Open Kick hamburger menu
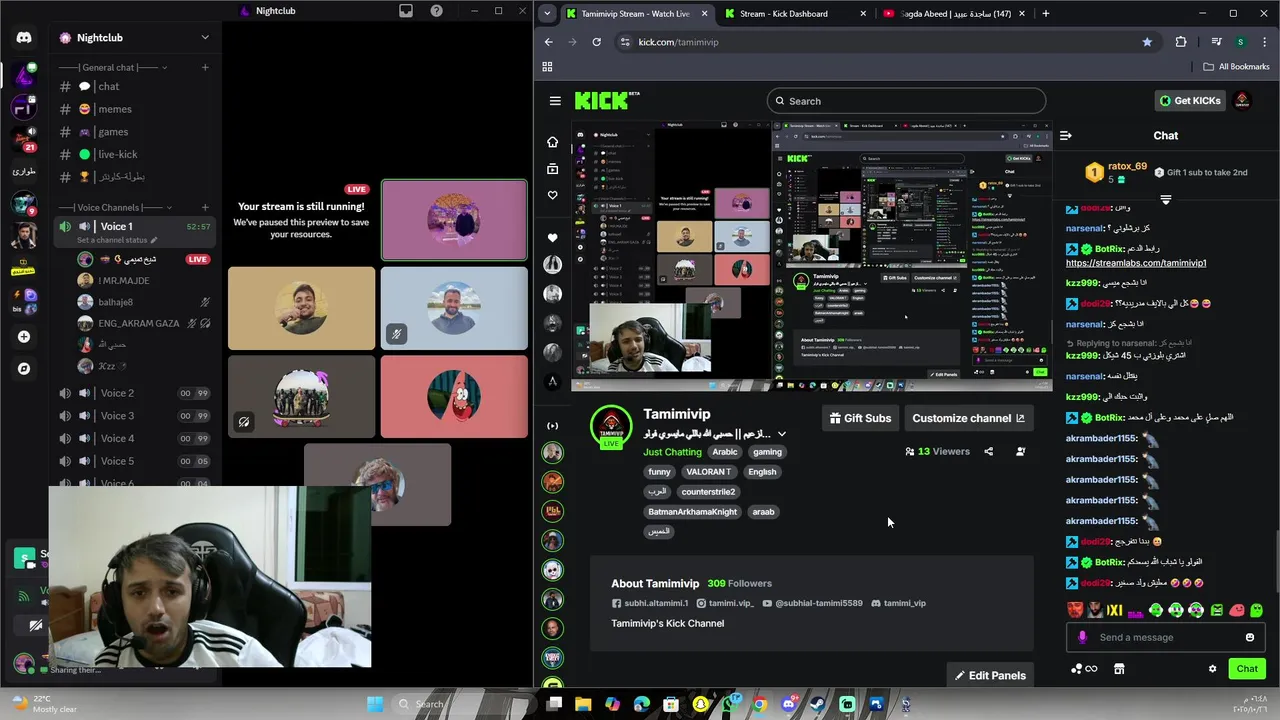 [x=555, y=100]
